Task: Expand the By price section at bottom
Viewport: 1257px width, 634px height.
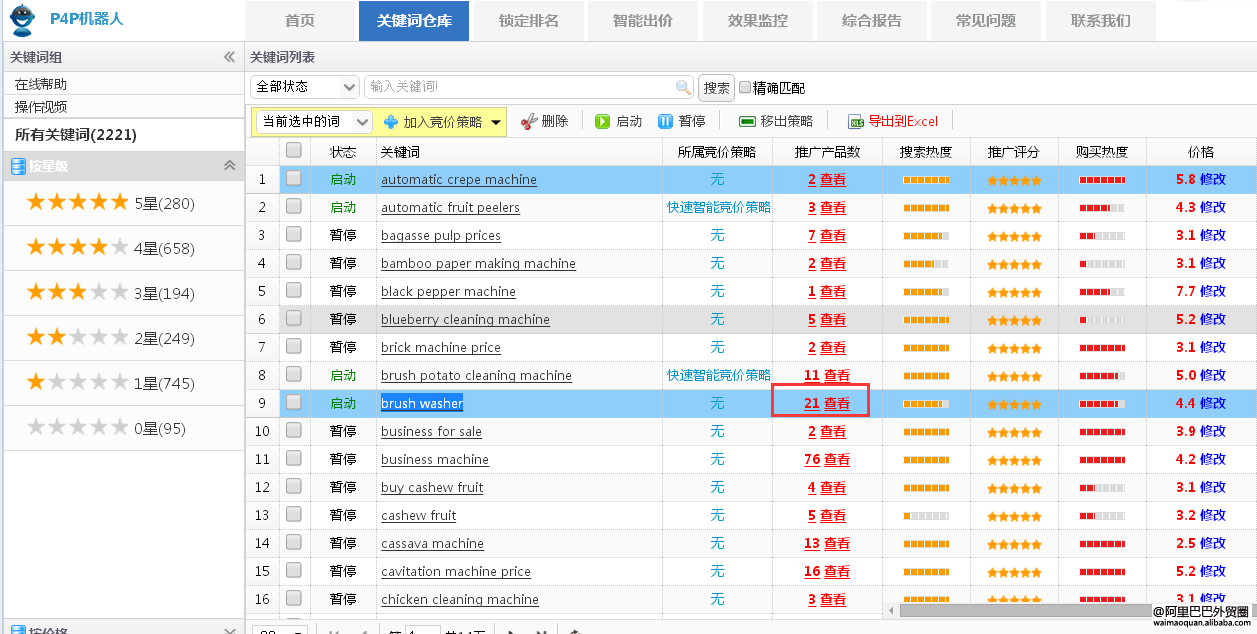Action: point(229,631)
